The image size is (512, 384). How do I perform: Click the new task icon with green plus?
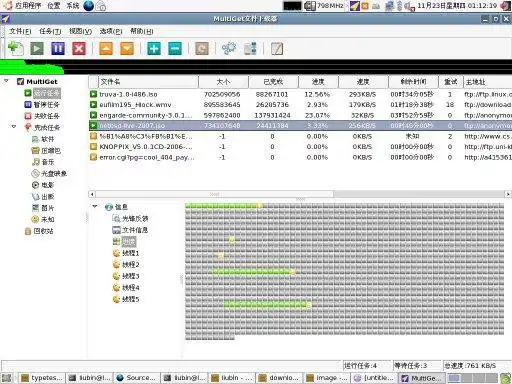tap(15, 48)
